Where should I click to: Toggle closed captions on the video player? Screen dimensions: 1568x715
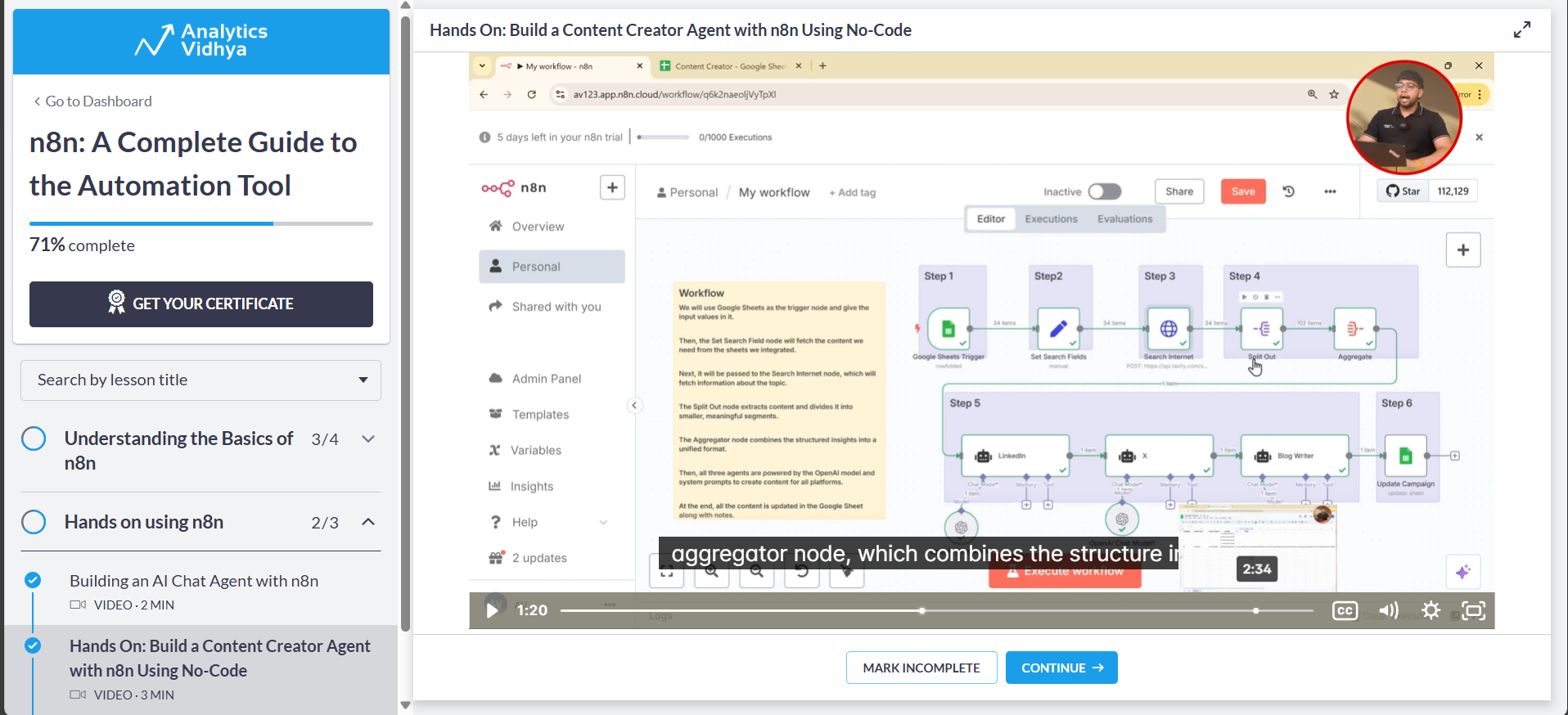point(1345,610)
